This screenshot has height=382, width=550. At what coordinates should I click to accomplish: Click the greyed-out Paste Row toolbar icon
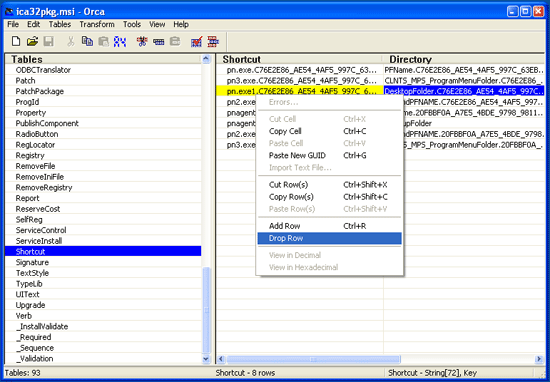pos(175,41)
